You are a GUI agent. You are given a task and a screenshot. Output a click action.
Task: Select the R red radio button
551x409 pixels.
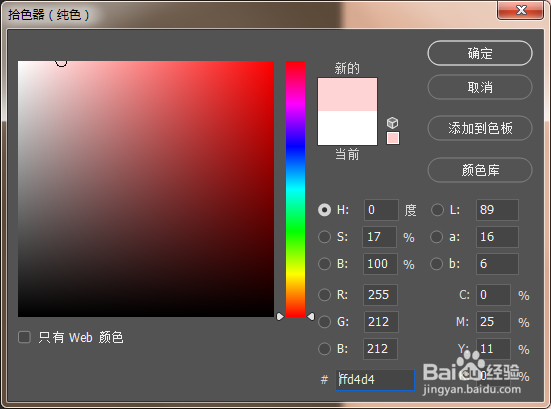click(324, 294)
